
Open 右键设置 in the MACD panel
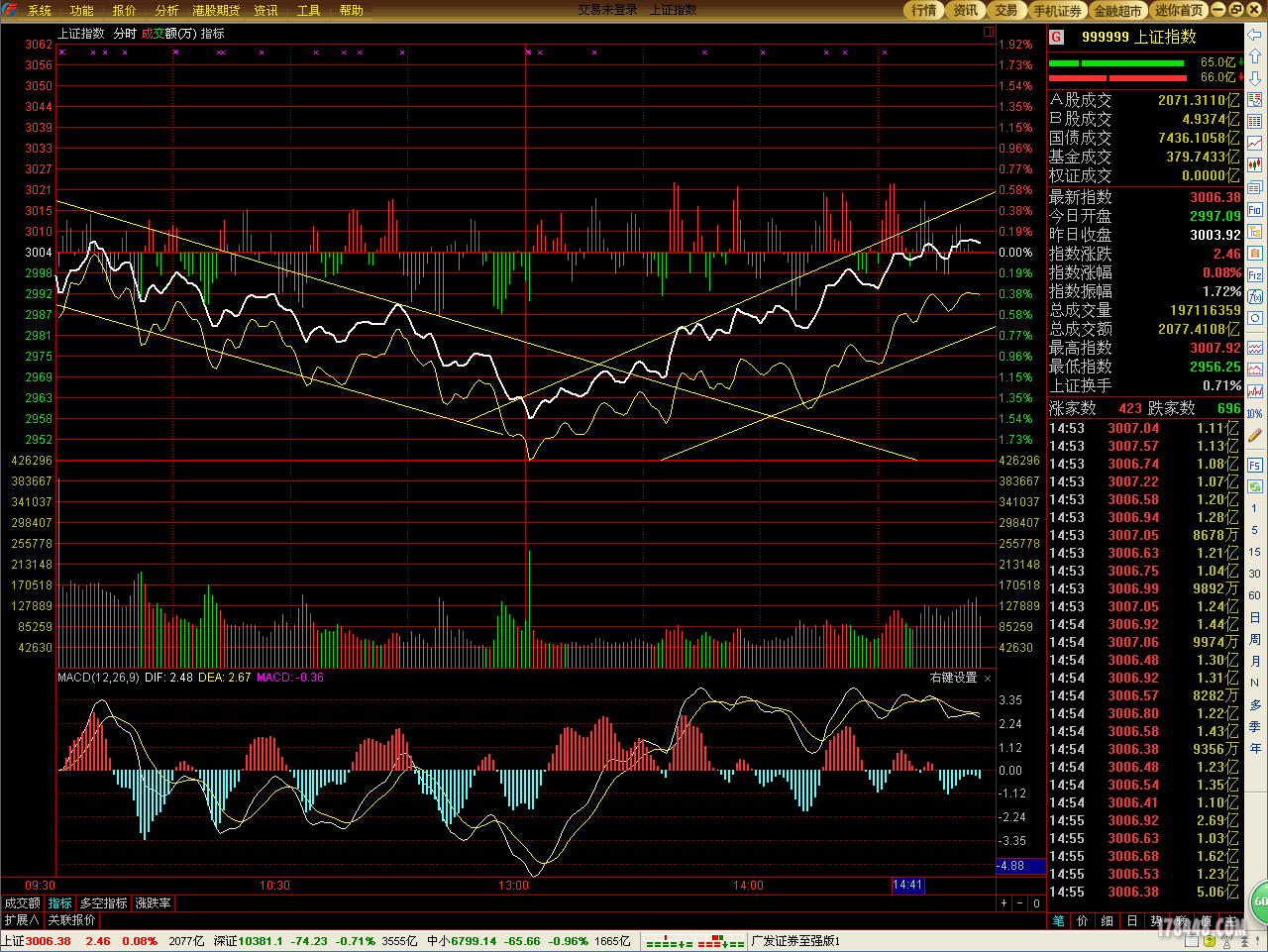pyautogui.click(x=953, y=678)
